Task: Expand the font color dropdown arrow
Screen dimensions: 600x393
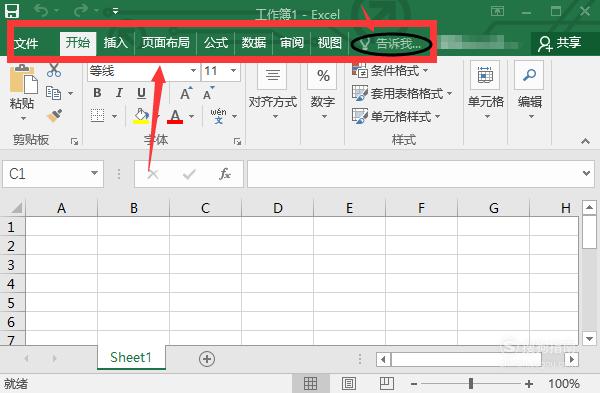Action: click(192, 116)
